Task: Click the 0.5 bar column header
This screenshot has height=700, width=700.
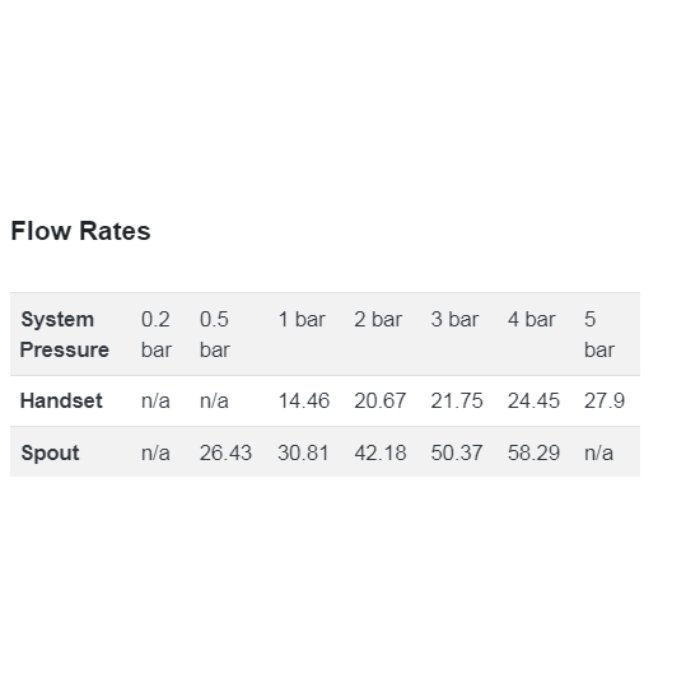Action: (215, 334)
